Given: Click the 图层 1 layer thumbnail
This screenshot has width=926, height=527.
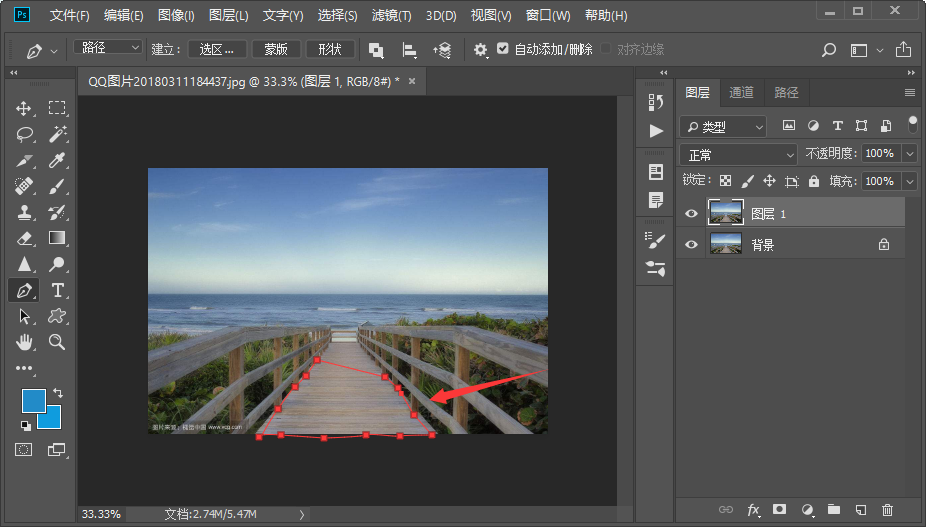Looking at the screenshot, I should point(726,212).
